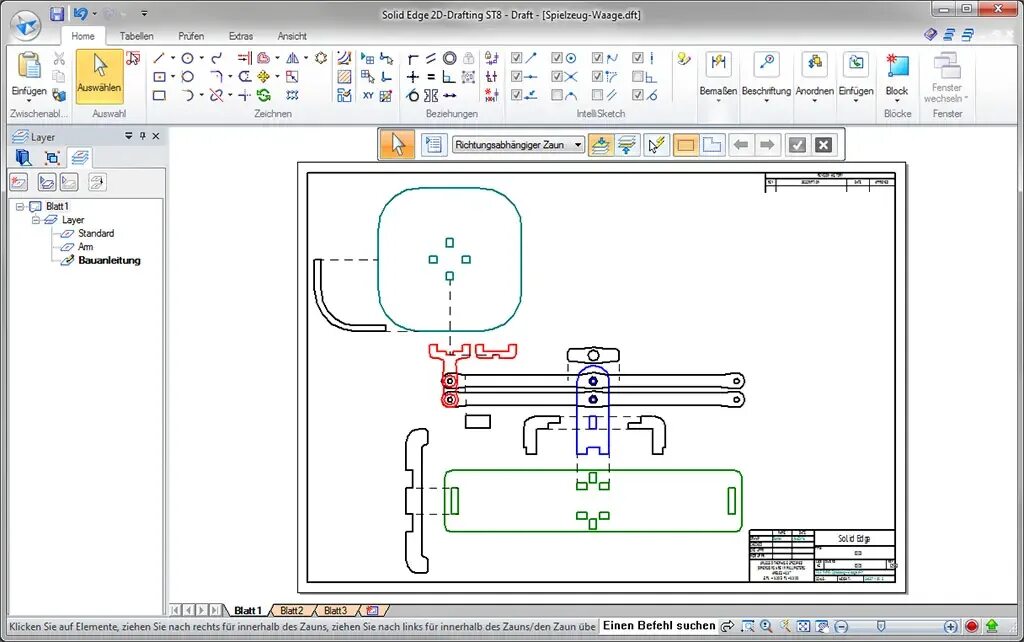The width and height of the screenshot is (1024, 642).
Task: Click the Auswählen select tool in ribbon
Action: 99,76
